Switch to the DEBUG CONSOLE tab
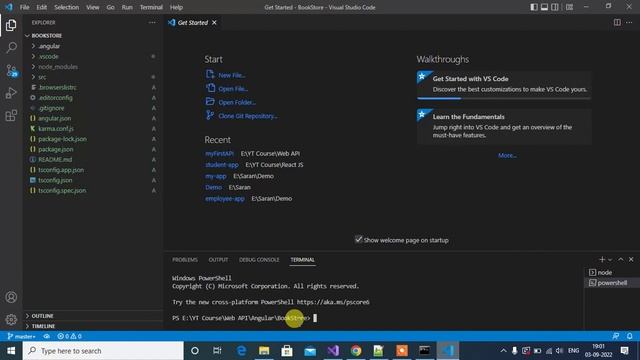The height and width of the screenshot is (360, 640). tap(259, 260)
